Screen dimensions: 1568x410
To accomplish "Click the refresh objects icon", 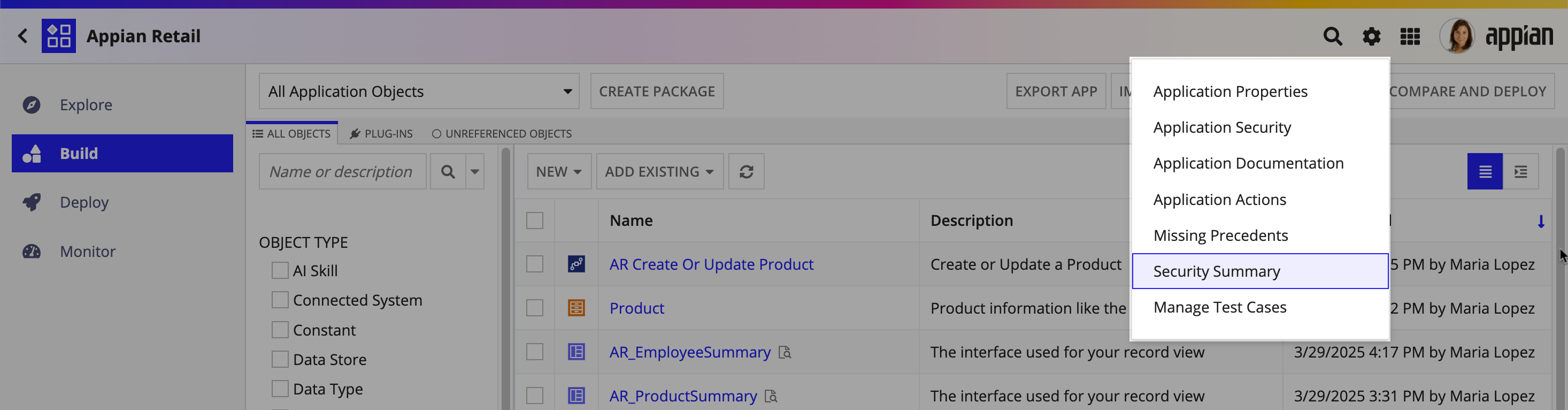I will (746, 172).
